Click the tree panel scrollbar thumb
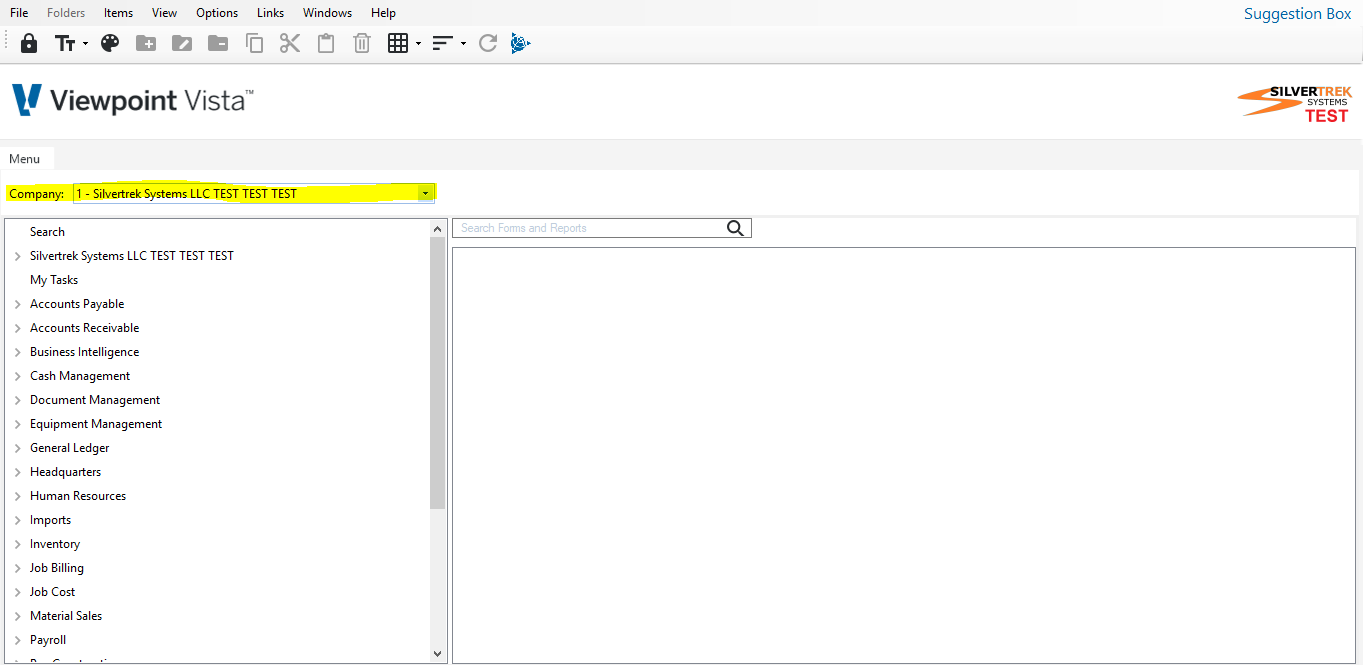The height and width of the screenshot is (665, 1363). pyautogui.click(x=438, y=373)
